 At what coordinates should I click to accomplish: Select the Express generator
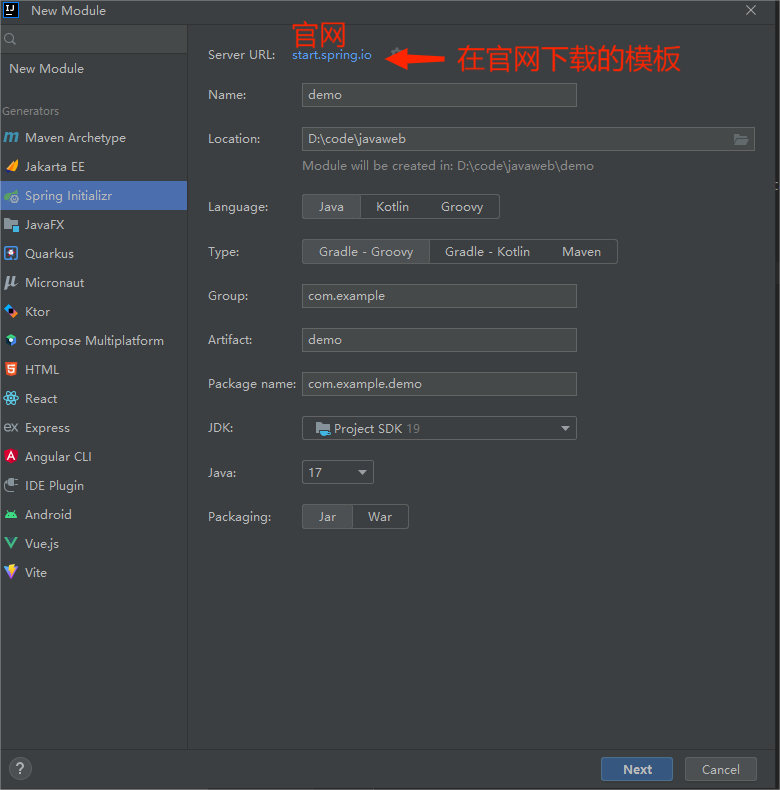coord(94,428)
